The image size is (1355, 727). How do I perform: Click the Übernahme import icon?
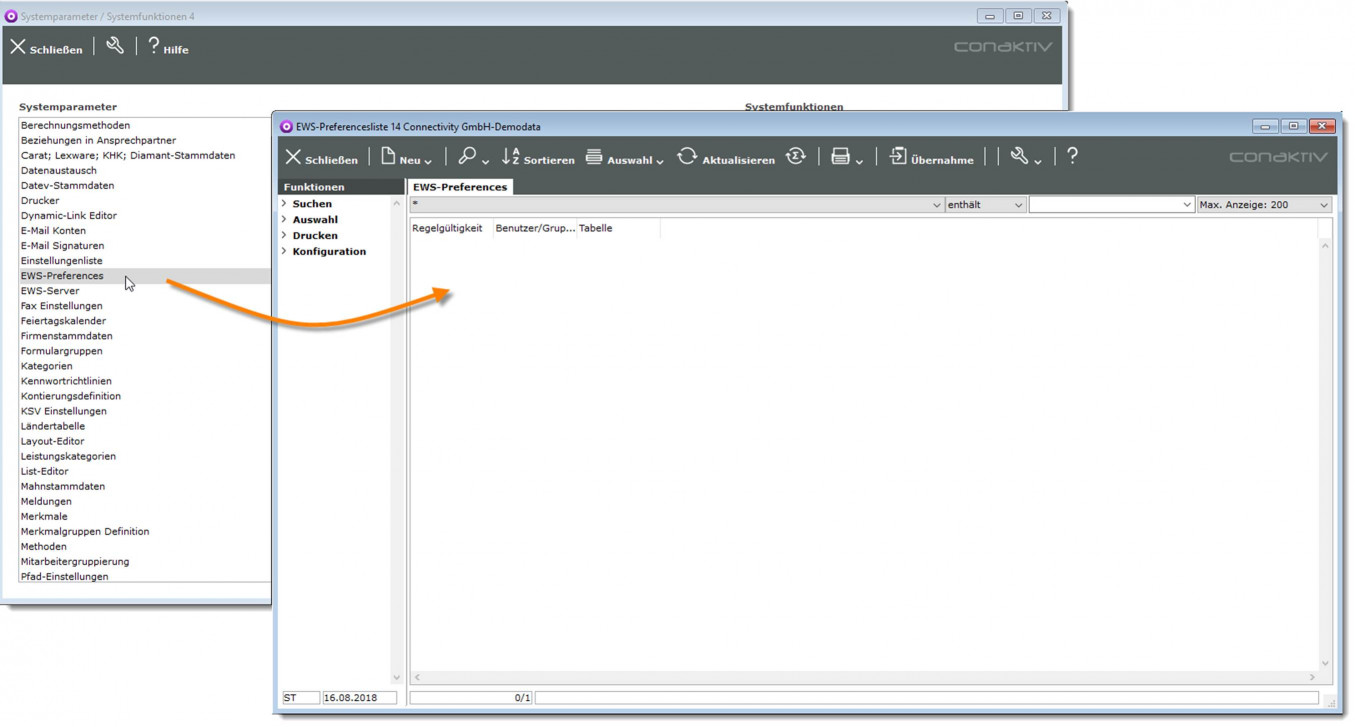[898, 156]
